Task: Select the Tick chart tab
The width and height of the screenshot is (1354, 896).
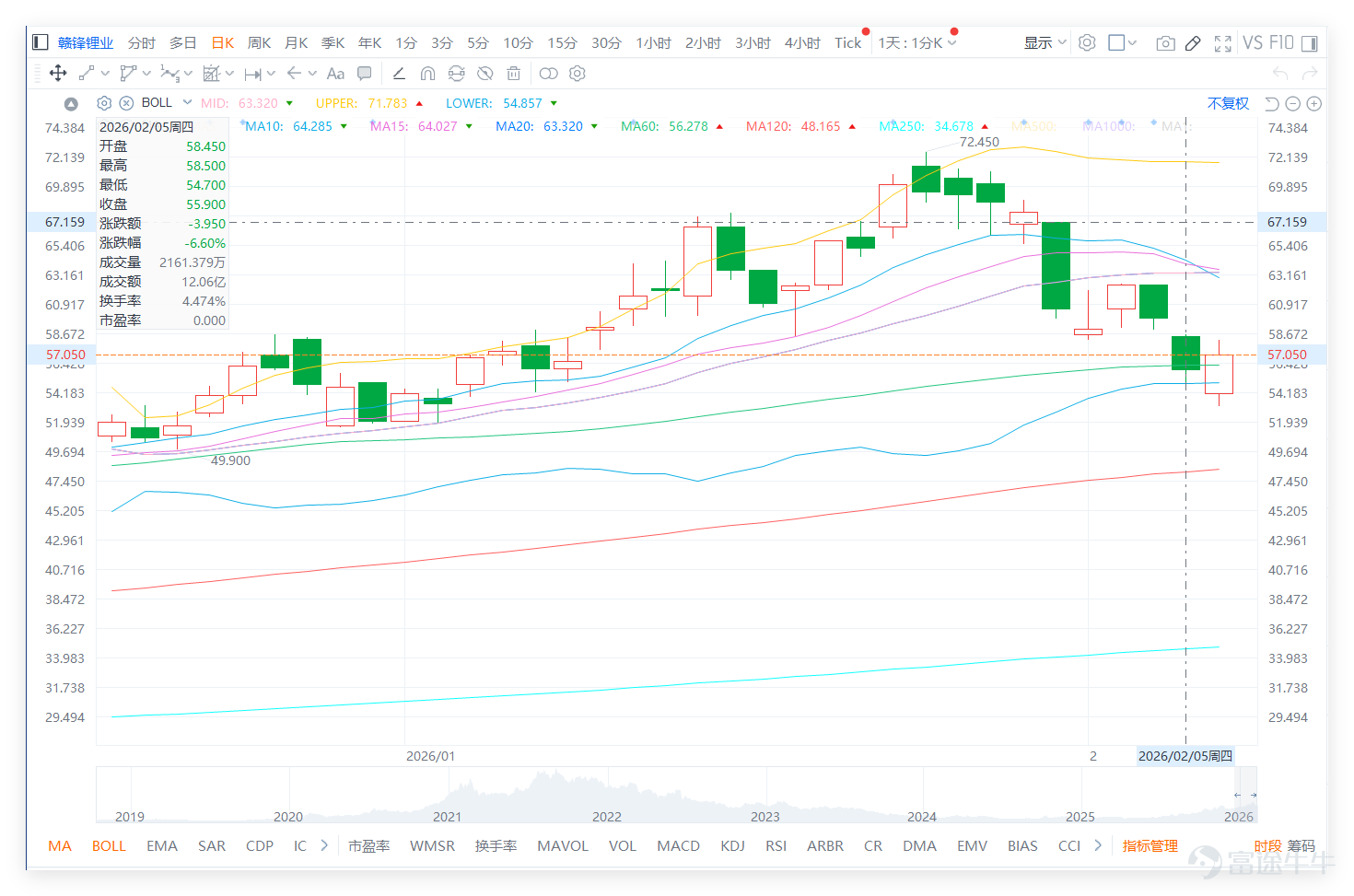Action: coord(847,42)
